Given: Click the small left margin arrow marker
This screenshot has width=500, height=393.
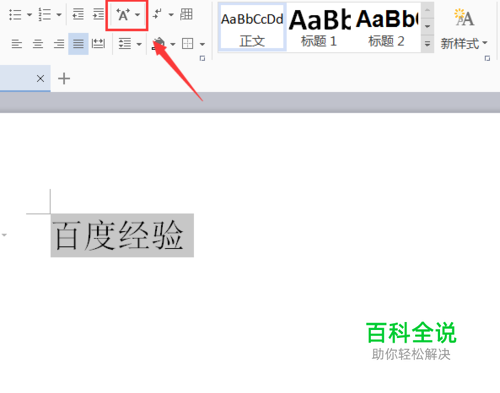Looking at the screenshot, I should click(4, 235).
